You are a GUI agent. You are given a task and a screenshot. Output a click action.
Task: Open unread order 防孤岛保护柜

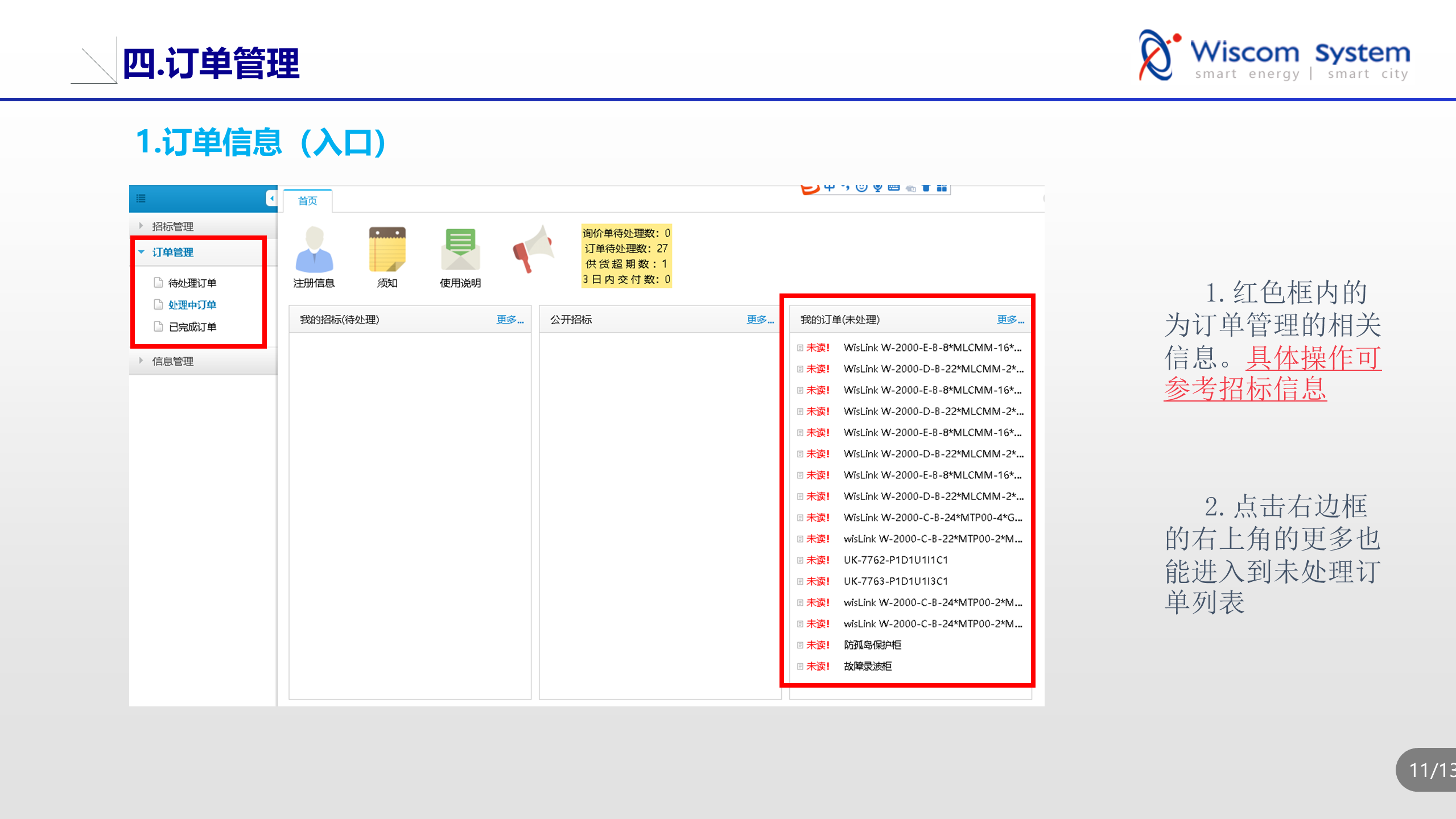tap(872, 645)
